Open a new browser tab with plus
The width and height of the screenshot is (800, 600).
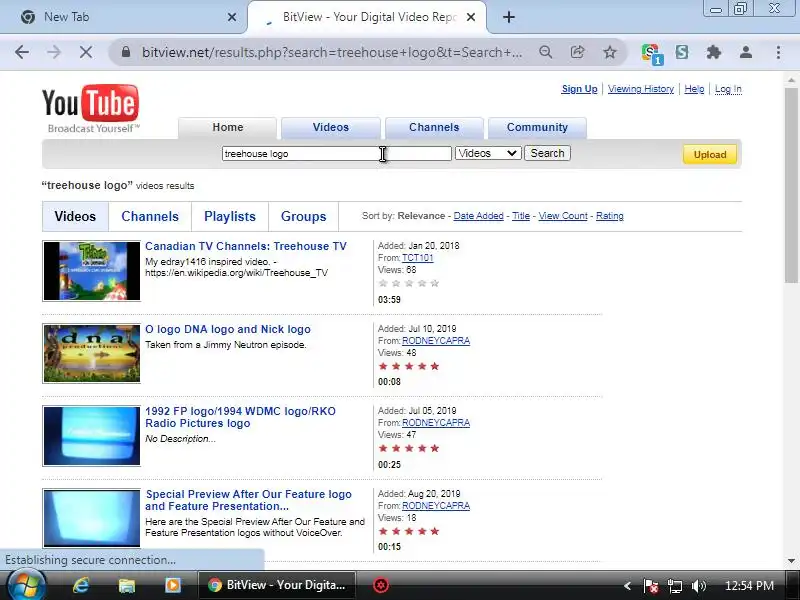509,17
